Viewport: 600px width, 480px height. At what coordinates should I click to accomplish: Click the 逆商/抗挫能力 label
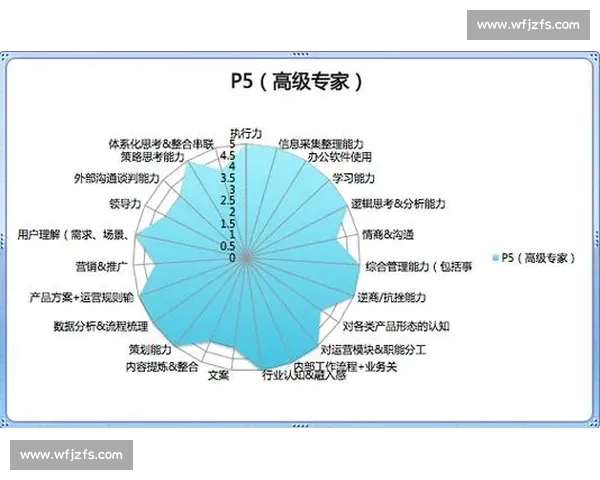(391, 297)
